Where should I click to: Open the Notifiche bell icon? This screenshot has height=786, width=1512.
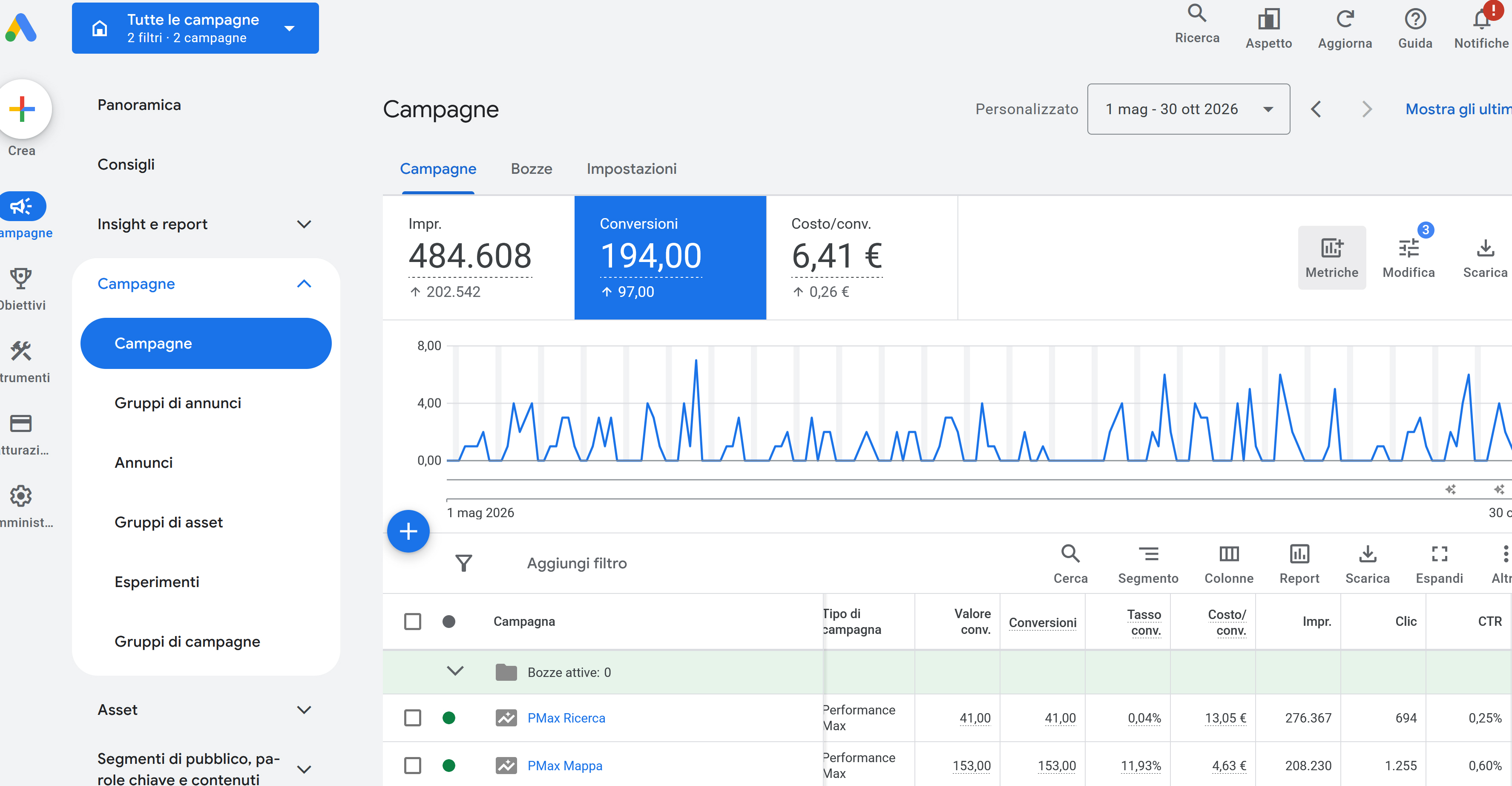(x=1481, y=19)
